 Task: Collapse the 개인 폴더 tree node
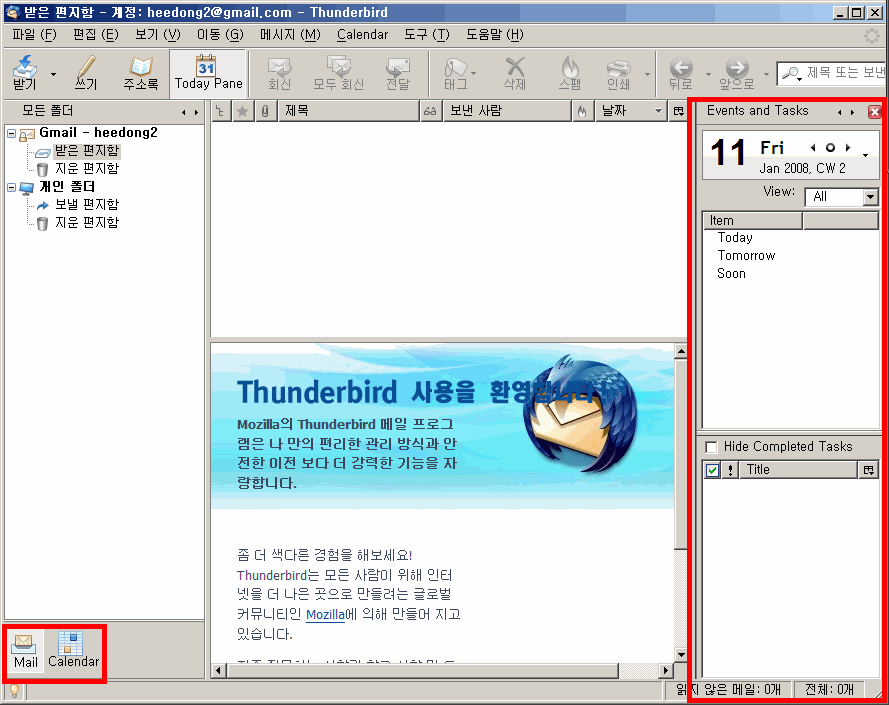click(x=11, y=187)
